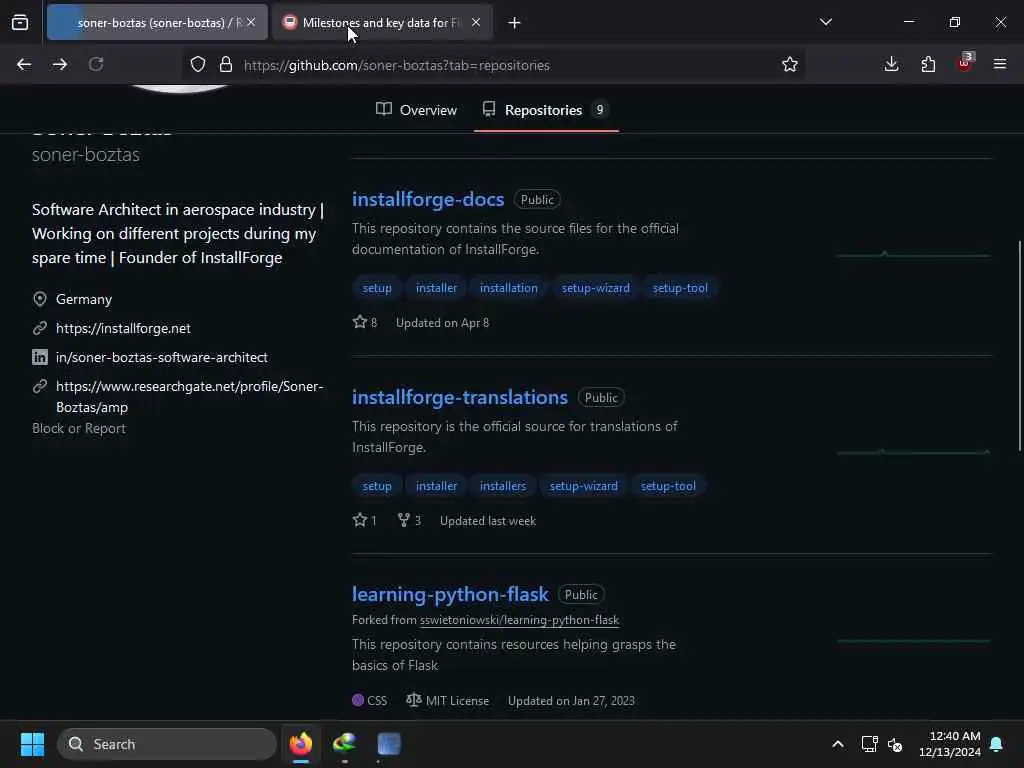Click the 'installers' topic tag on installforge-translations
Viewport: 1024px width, 768px height.
click(503, 486)
